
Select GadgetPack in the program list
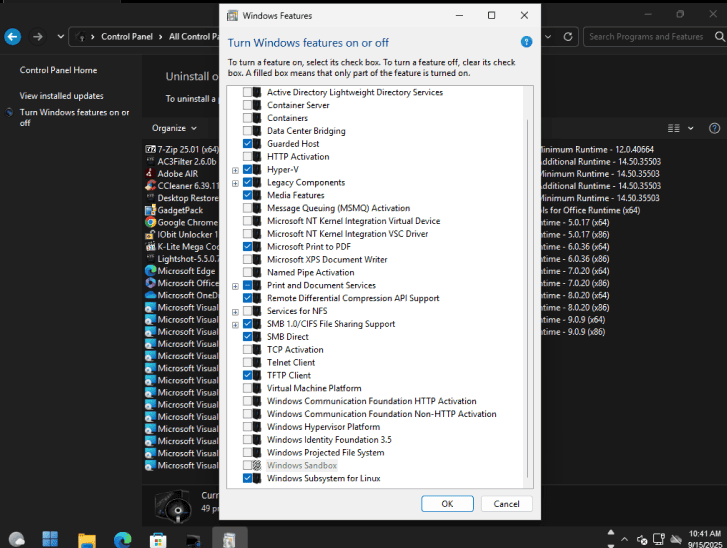pos(174,210)
